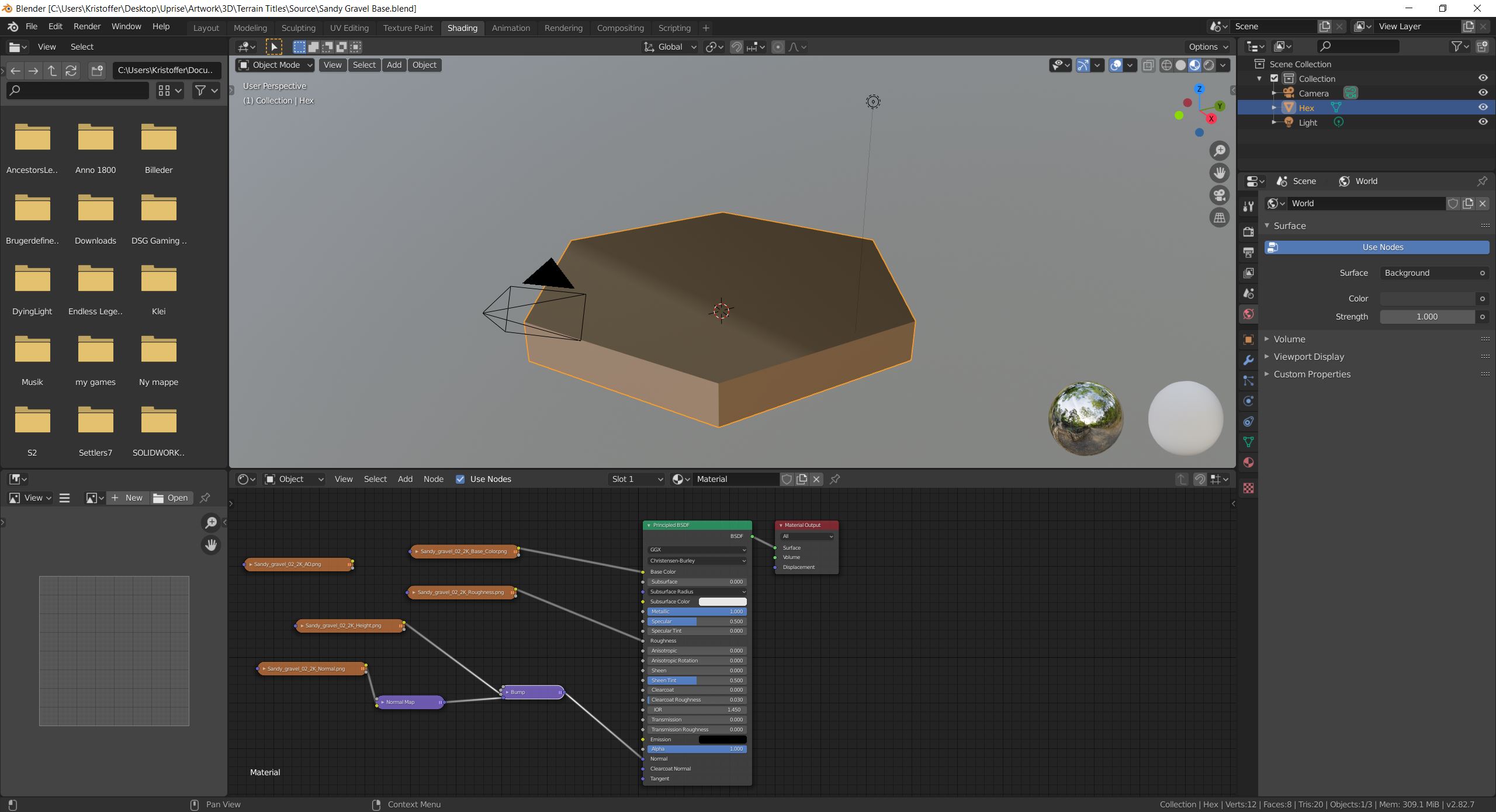Switch to the Layout workspace tab
1496x812 pixels.
point(206,27)
